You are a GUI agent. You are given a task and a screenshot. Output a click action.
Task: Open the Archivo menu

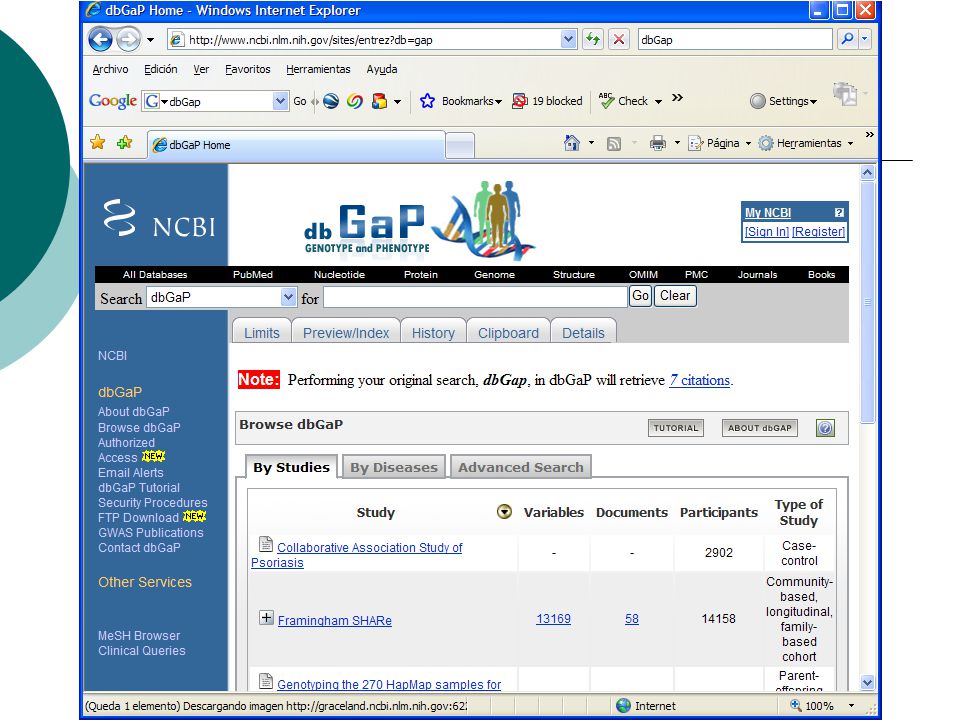click(x=110, y=69)
